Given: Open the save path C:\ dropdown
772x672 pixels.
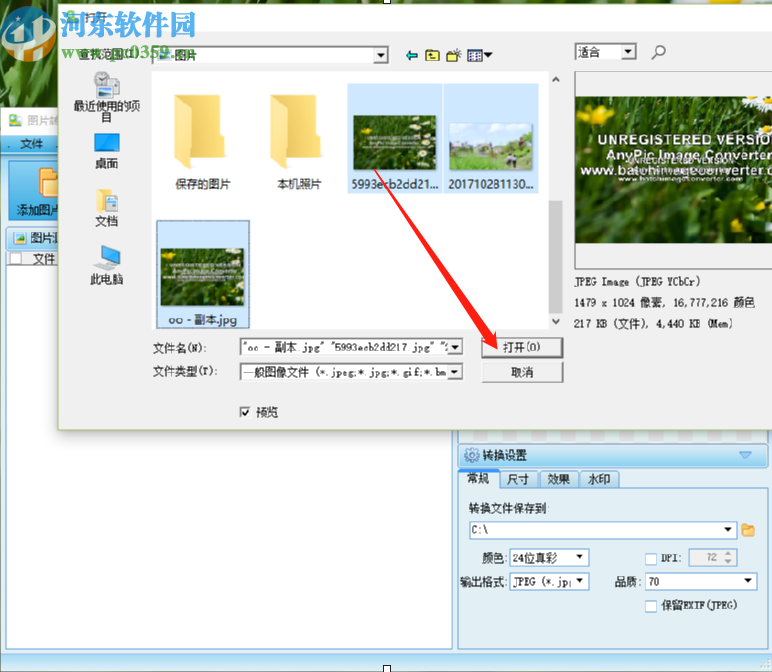Looking at the screenshot, I should coord(728,530).
